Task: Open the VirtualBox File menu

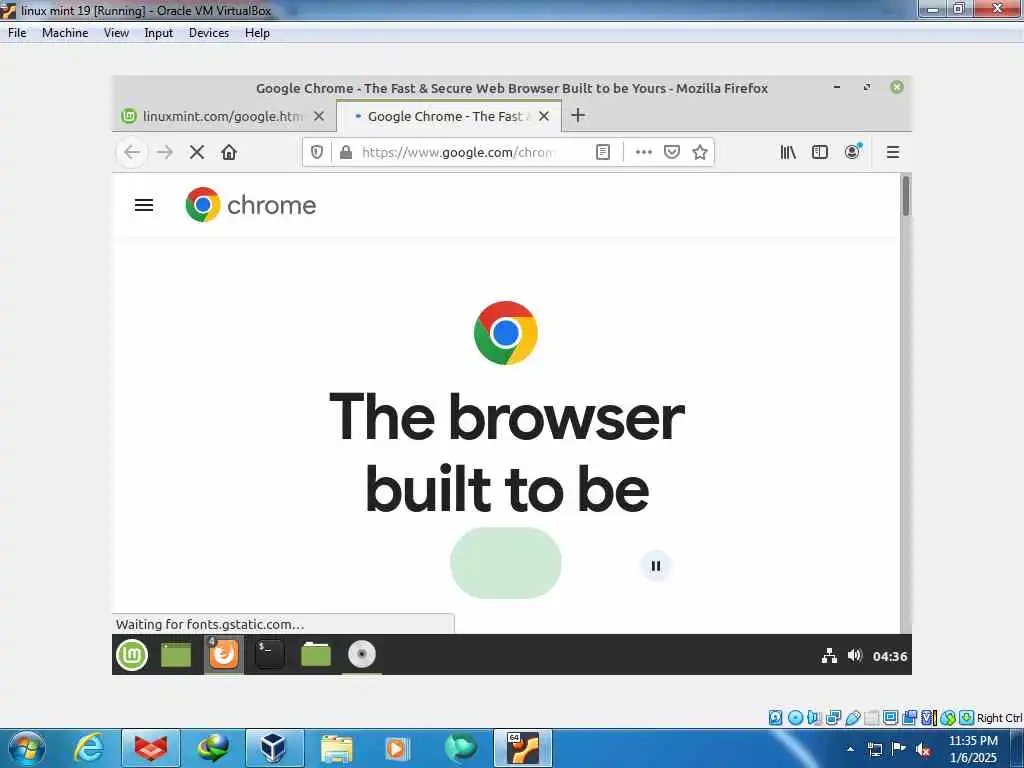Action: tap(17, 33)
